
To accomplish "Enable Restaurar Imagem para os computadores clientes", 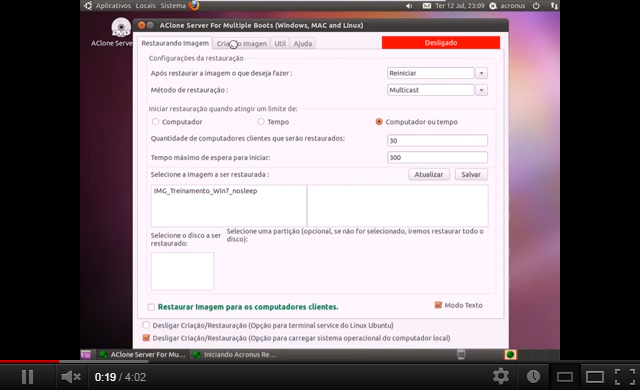I will [x=151, y=307].
